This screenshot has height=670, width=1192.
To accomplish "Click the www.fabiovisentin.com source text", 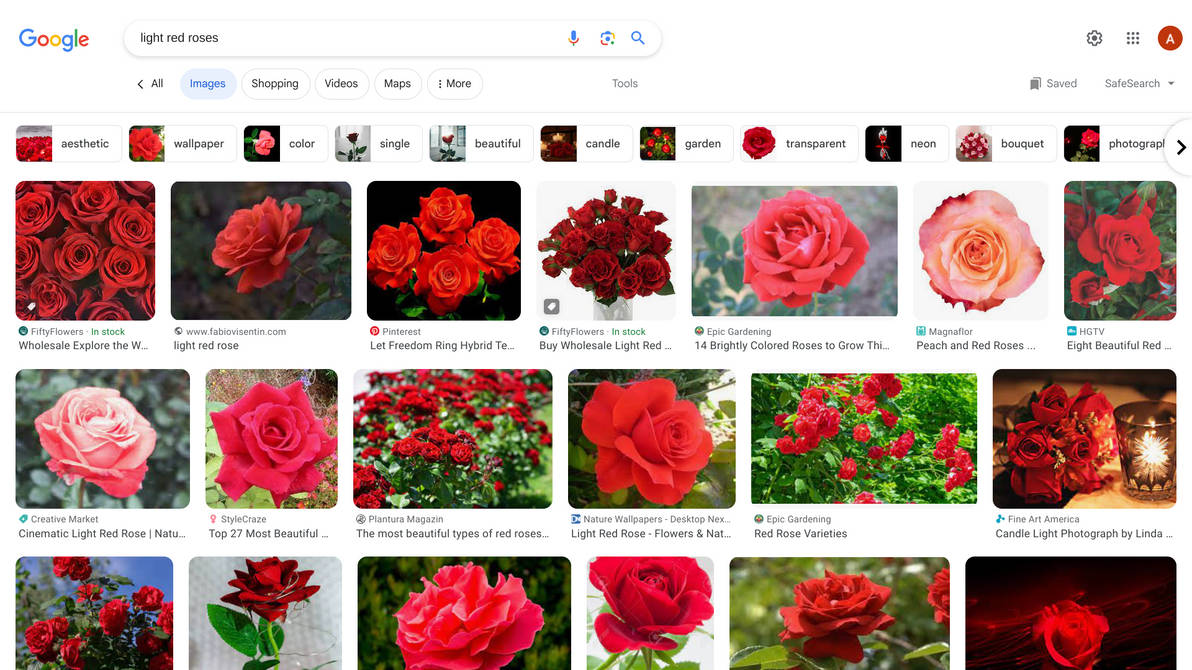I will (236, 332).
